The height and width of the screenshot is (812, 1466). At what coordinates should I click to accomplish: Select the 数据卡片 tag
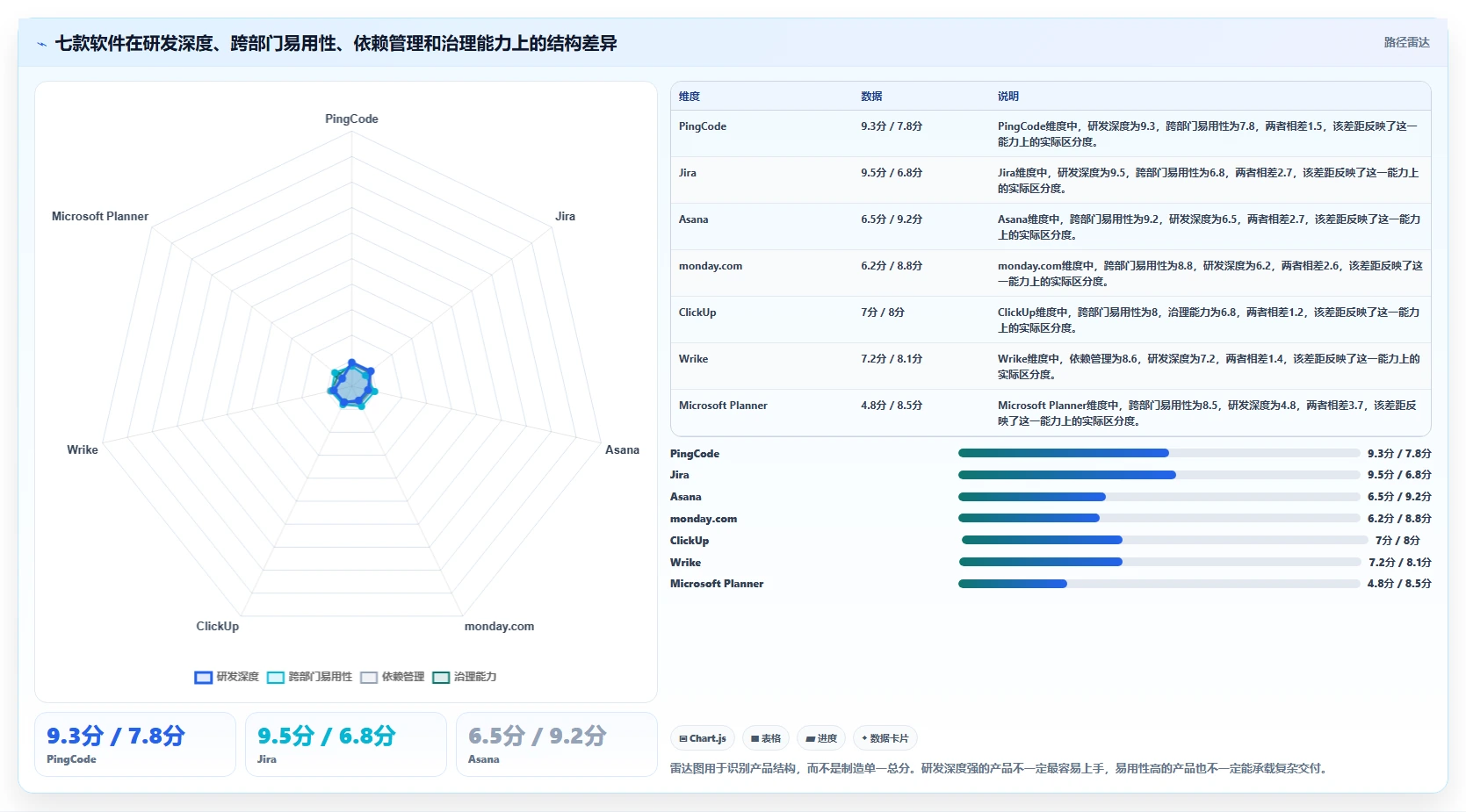885,738
